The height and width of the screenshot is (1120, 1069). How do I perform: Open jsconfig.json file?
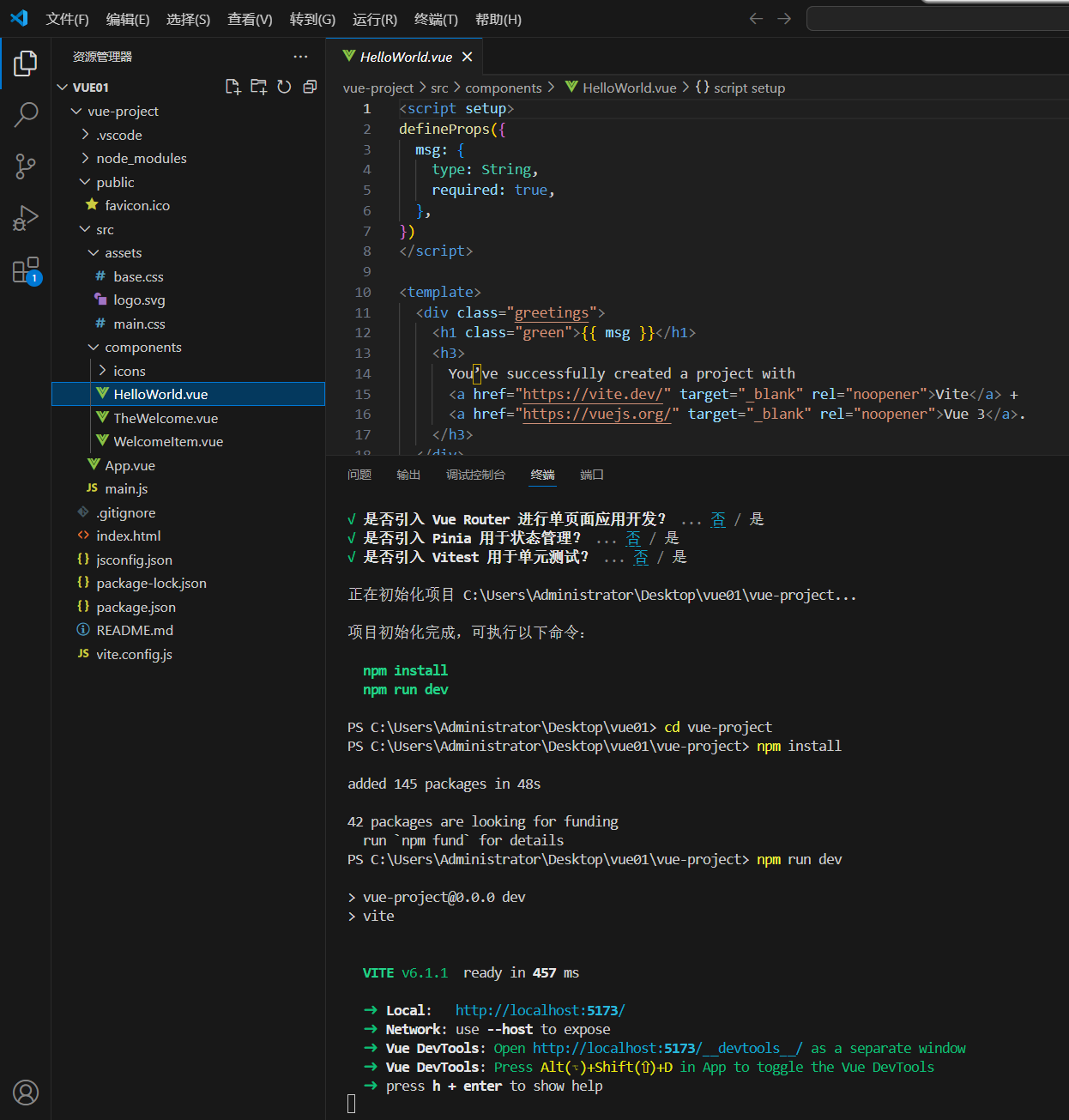[x=188, y=560]
